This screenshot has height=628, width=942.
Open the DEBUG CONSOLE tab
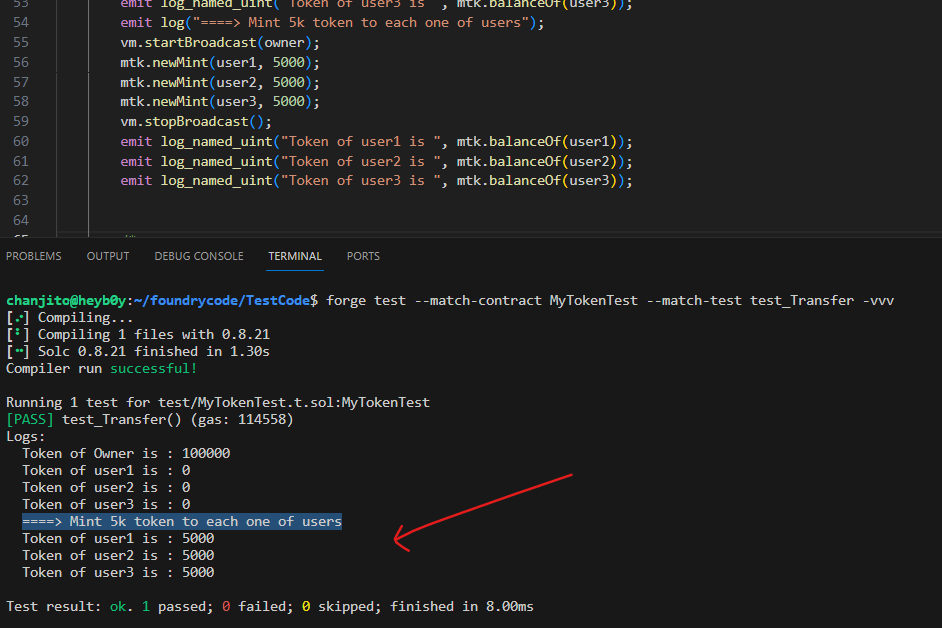[199, 256]
